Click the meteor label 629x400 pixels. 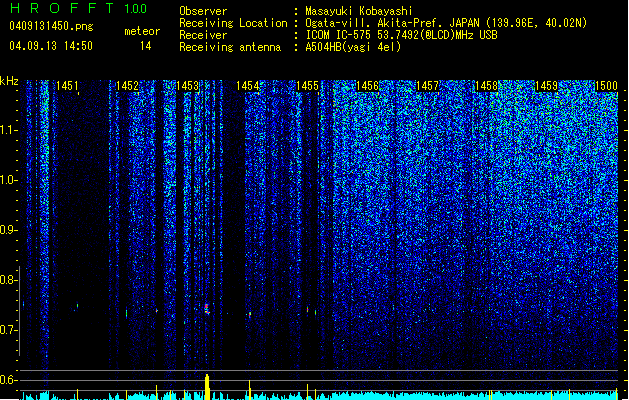tap(142, 31)
